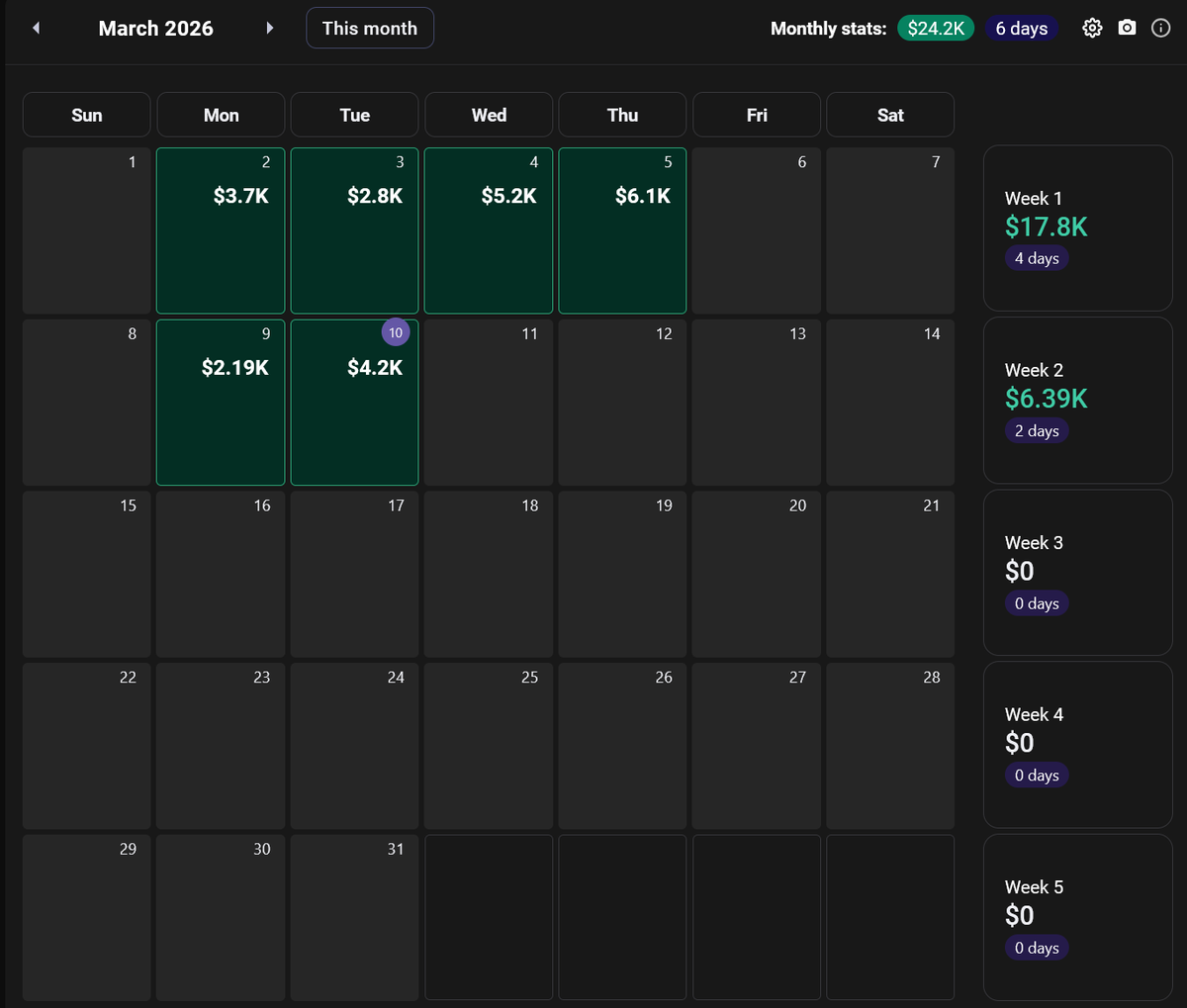Click the Sun column header
Image resolution: width=1187 pixels, height=1008 pixels.
(x=87, y=115)
